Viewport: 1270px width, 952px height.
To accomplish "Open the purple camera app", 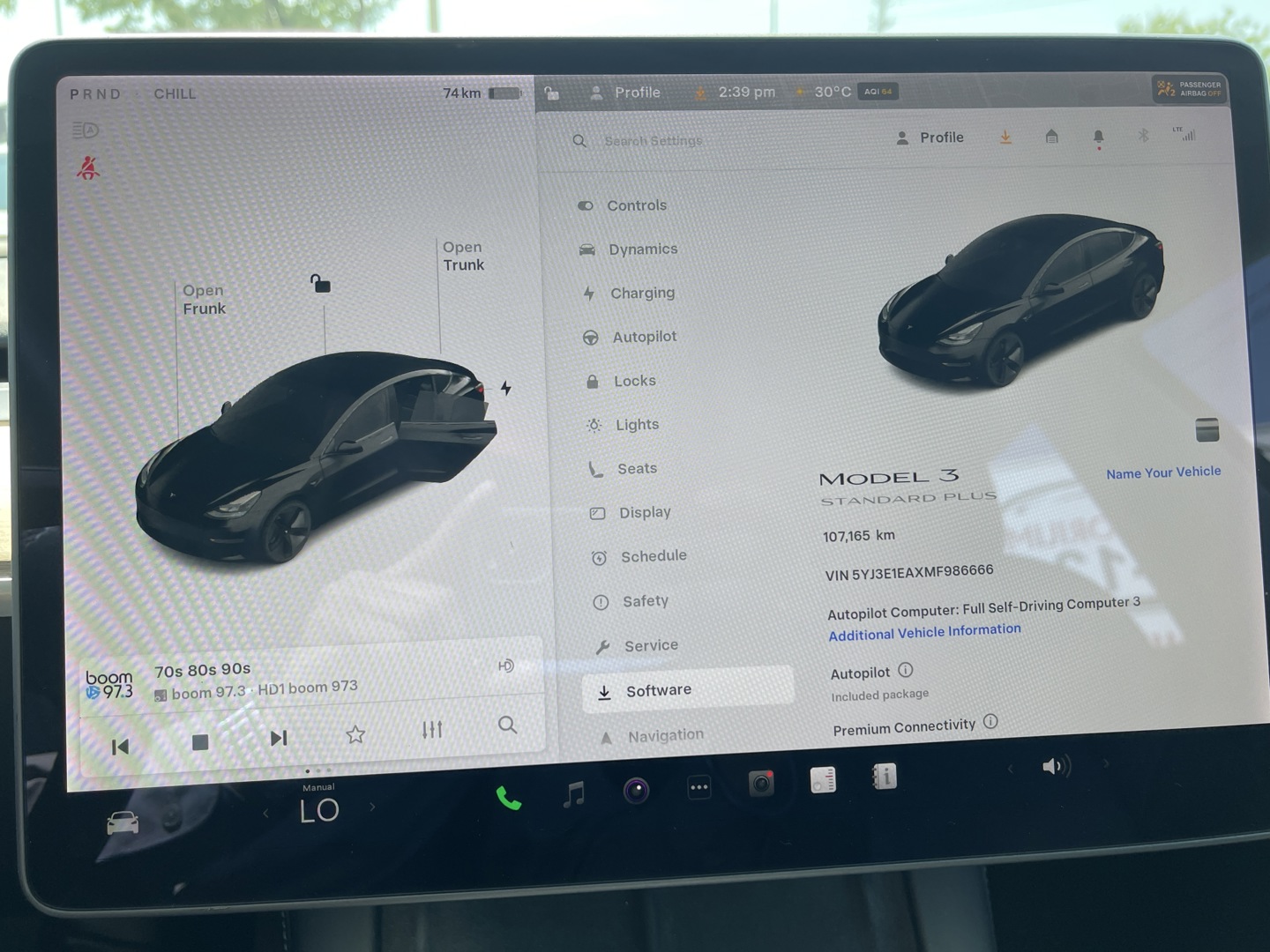I will pyautogui.click(x=636, y=790).
